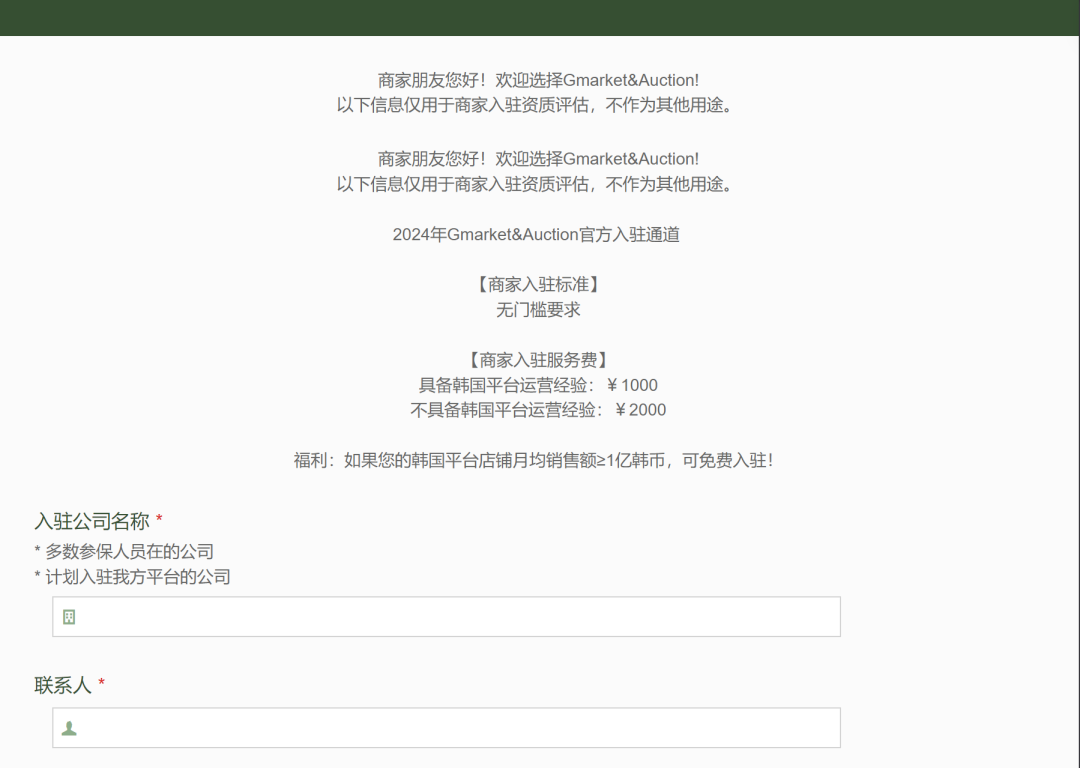Viewport: 1080px width, 768px height.
Task: Click the ￥1000 service fee line
Action: (x=537, y=384)
